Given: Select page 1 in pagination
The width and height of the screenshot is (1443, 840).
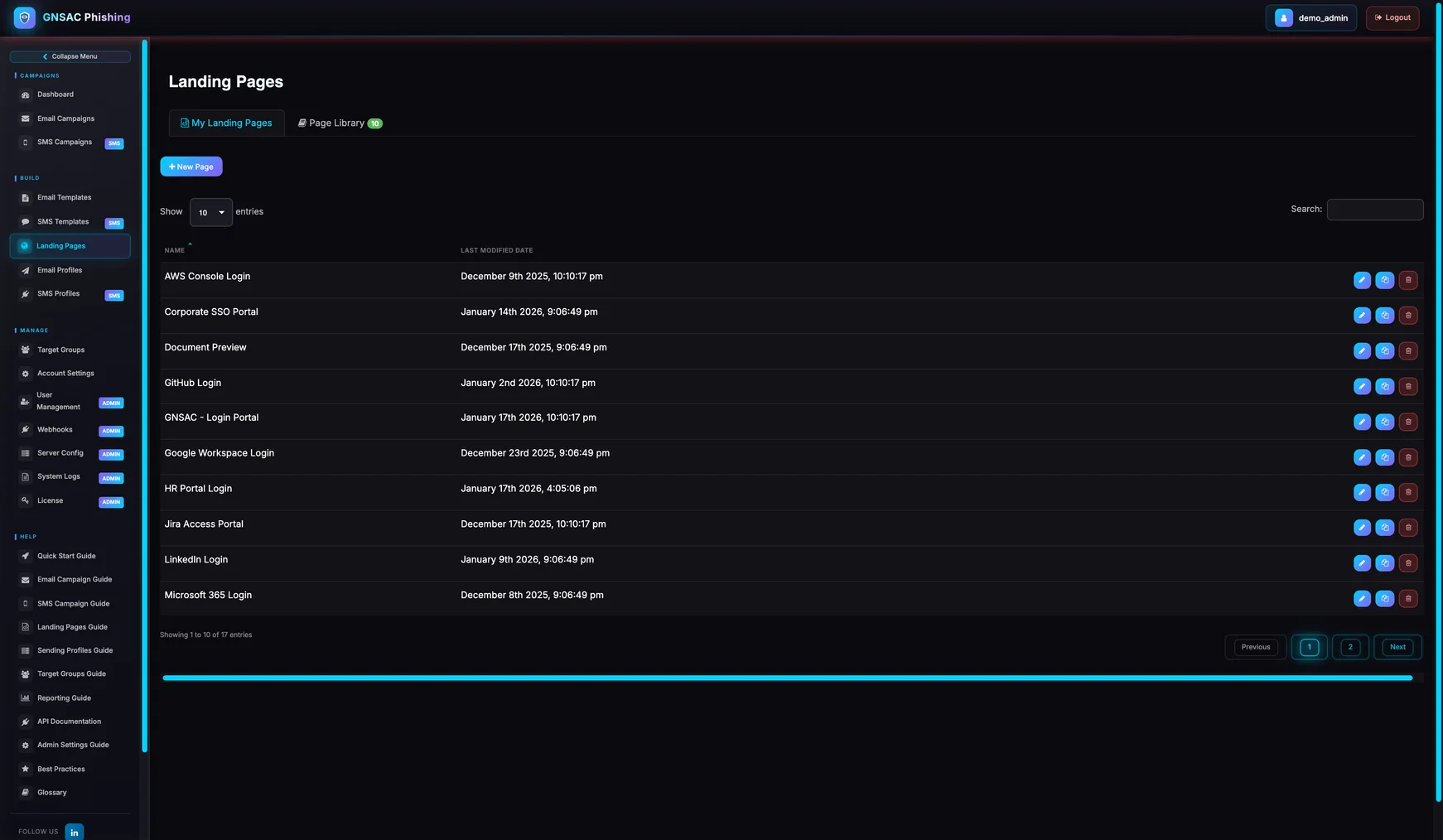Looking at the screenshot, I should 1310,647.
